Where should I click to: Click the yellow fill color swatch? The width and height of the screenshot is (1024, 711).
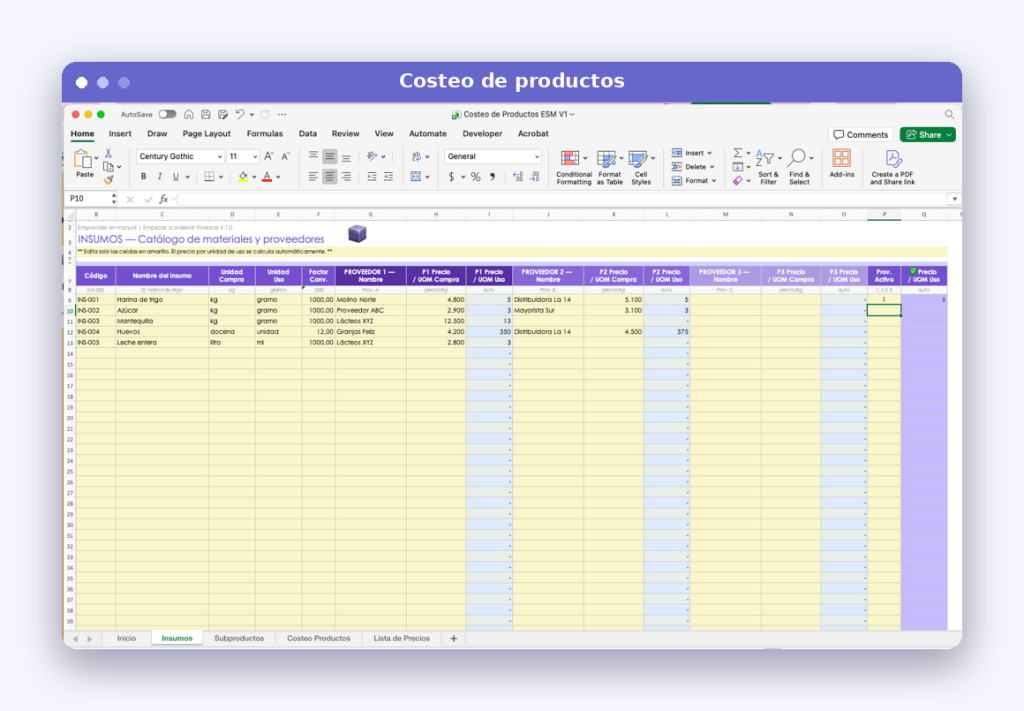coord(243,177)
